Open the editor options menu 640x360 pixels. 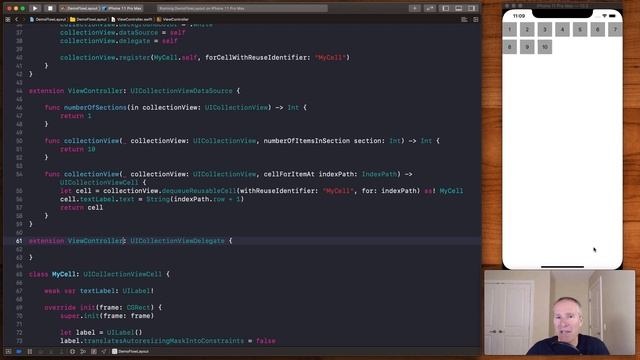tap(464, 19)
